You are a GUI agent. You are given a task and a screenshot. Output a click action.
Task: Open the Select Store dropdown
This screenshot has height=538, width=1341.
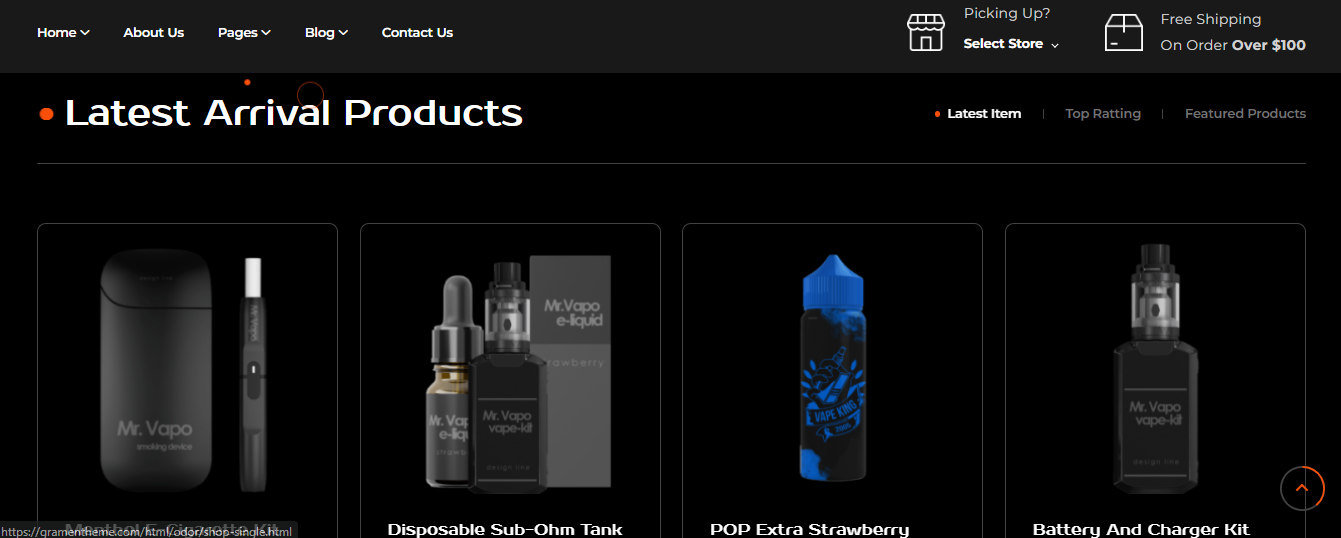coord(1011,44)
